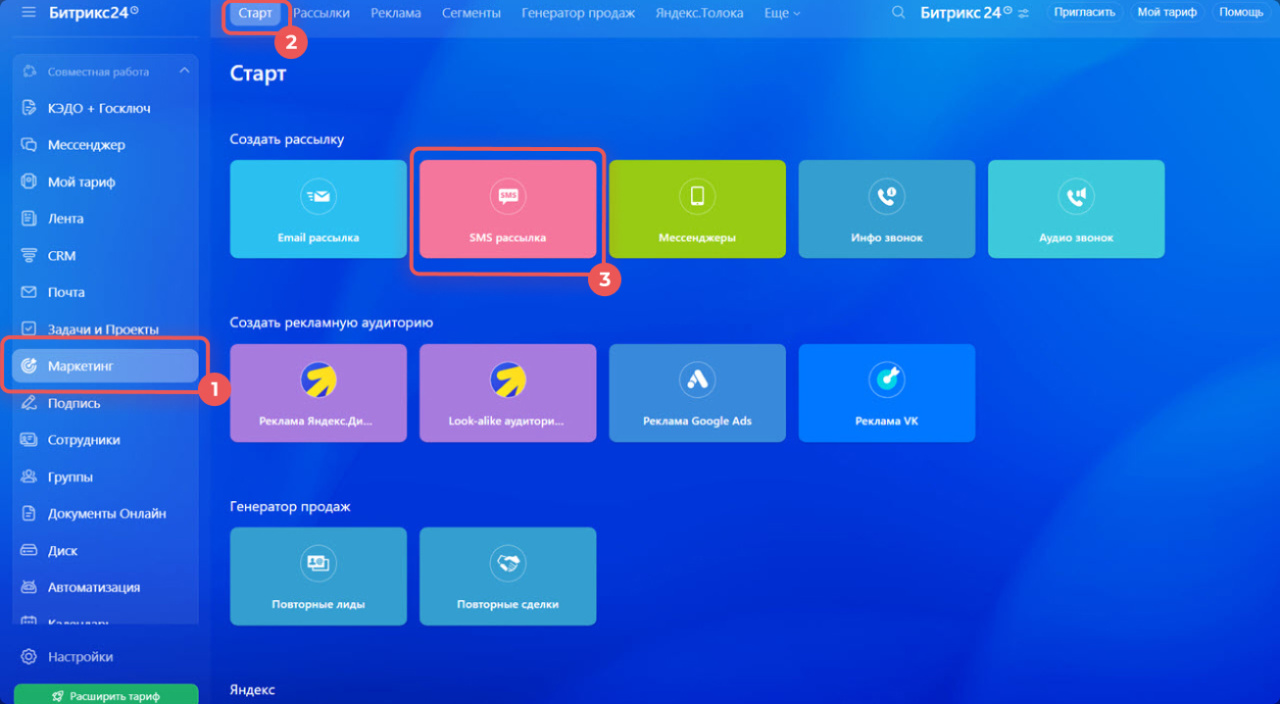Open Почта in the sidebar
This screenshot has height=704, width=1280.
pyautogui.click(x=105, y=292)
